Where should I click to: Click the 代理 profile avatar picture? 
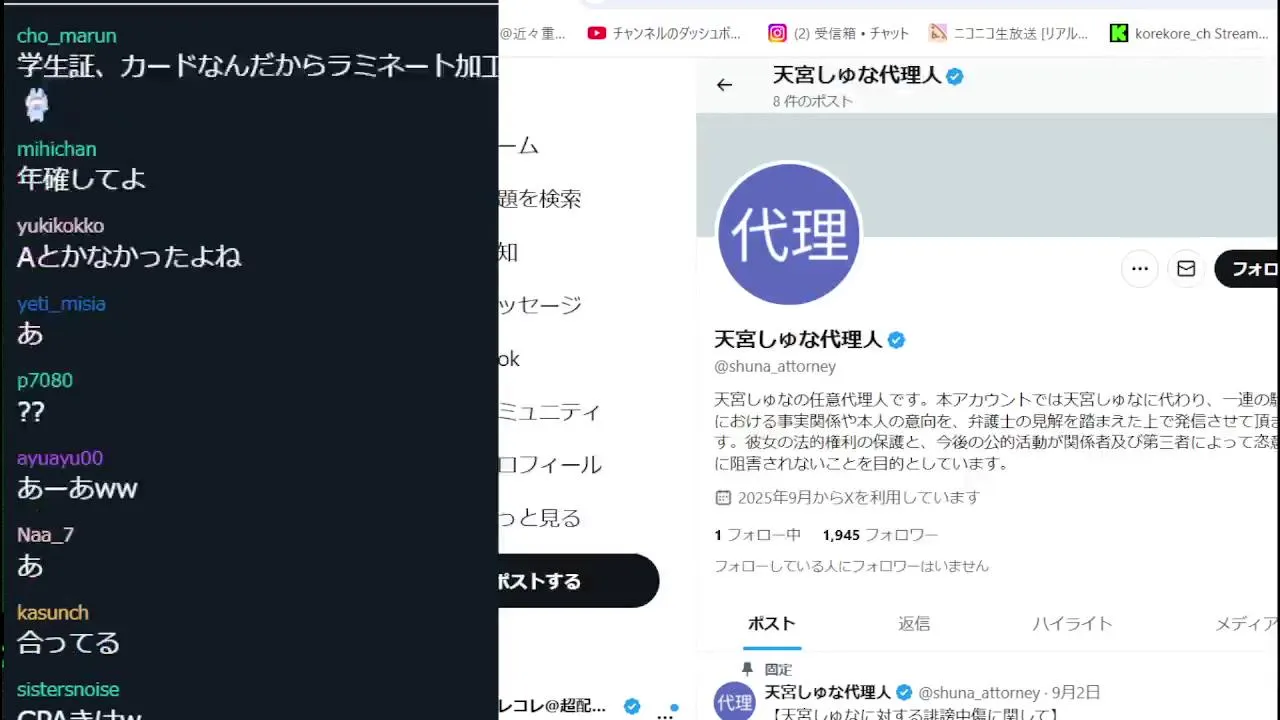pyautogui.click(x=789, y=234)
